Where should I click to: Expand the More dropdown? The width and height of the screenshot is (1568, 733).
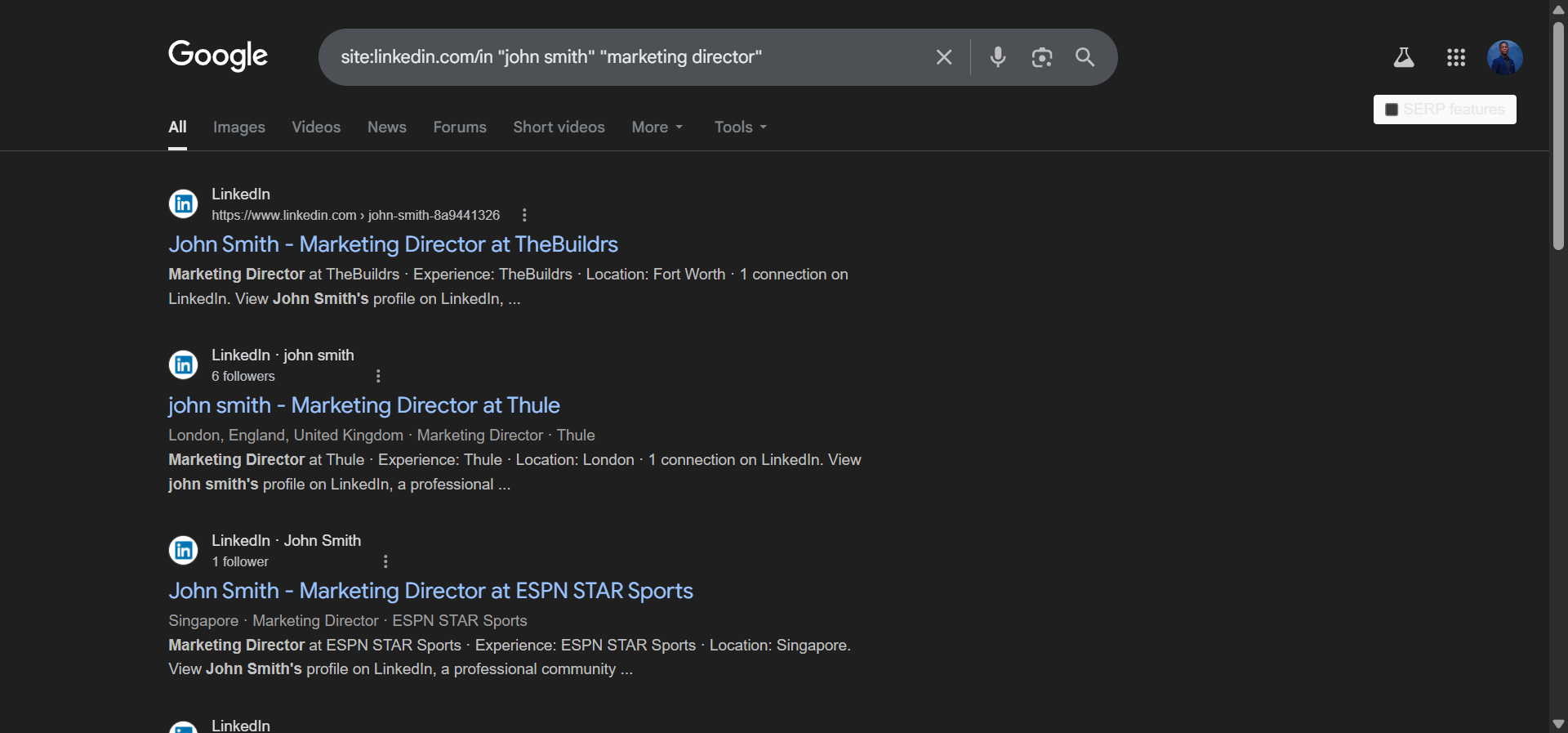pos(657,127)
